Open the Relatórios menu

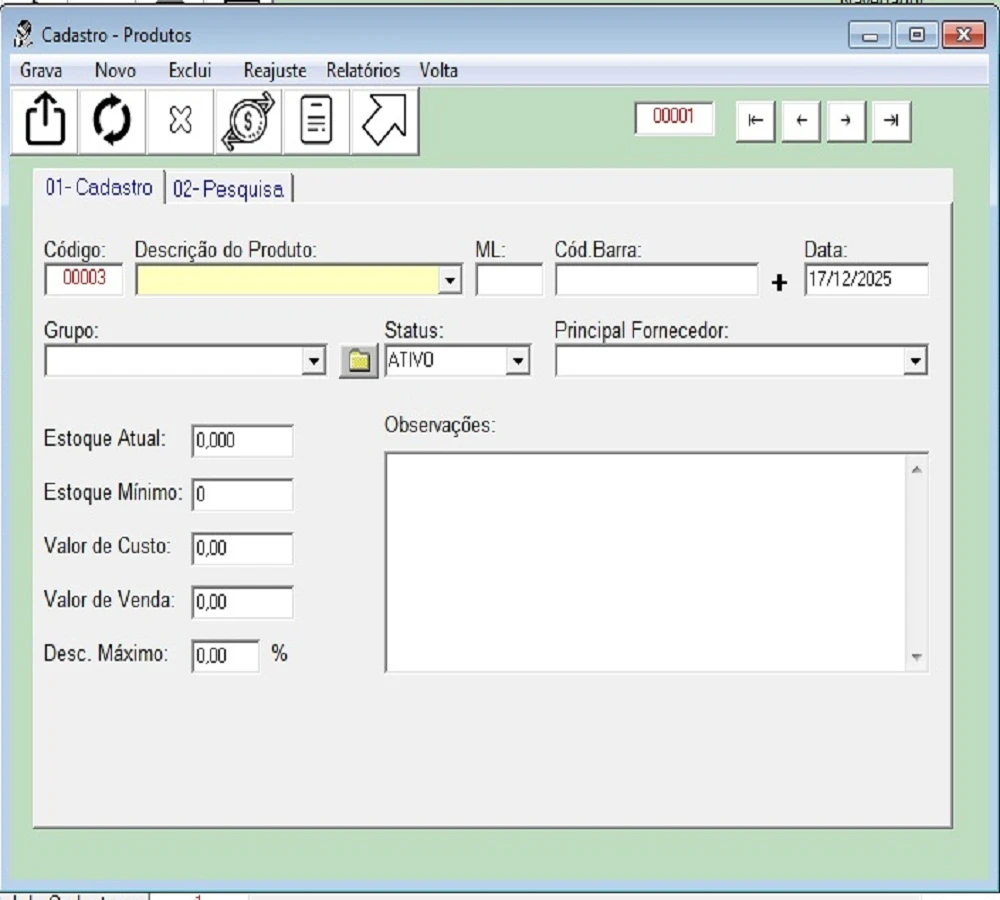362,71
